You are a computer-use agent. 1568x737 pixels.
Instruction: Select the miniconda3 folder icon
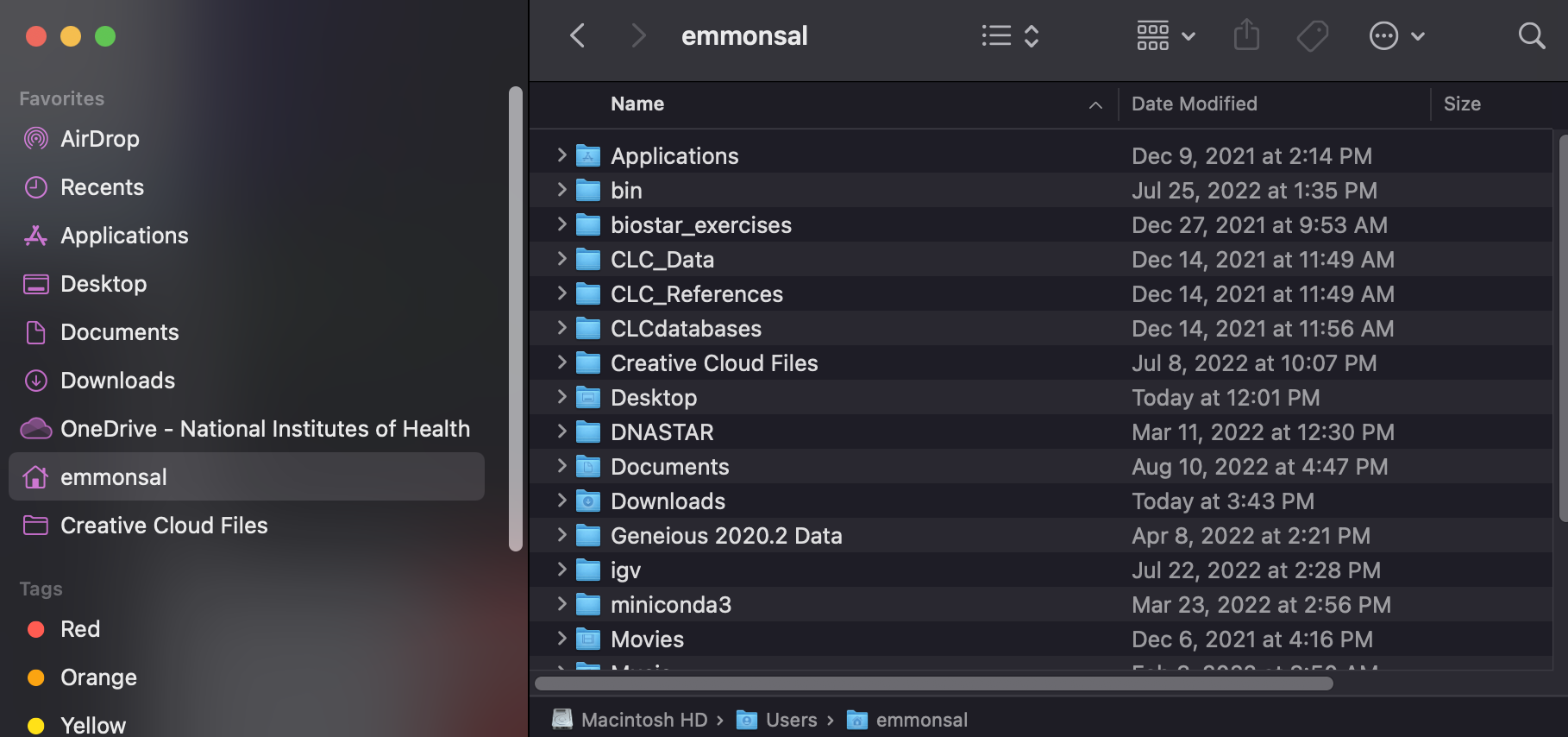pos(588,604)
